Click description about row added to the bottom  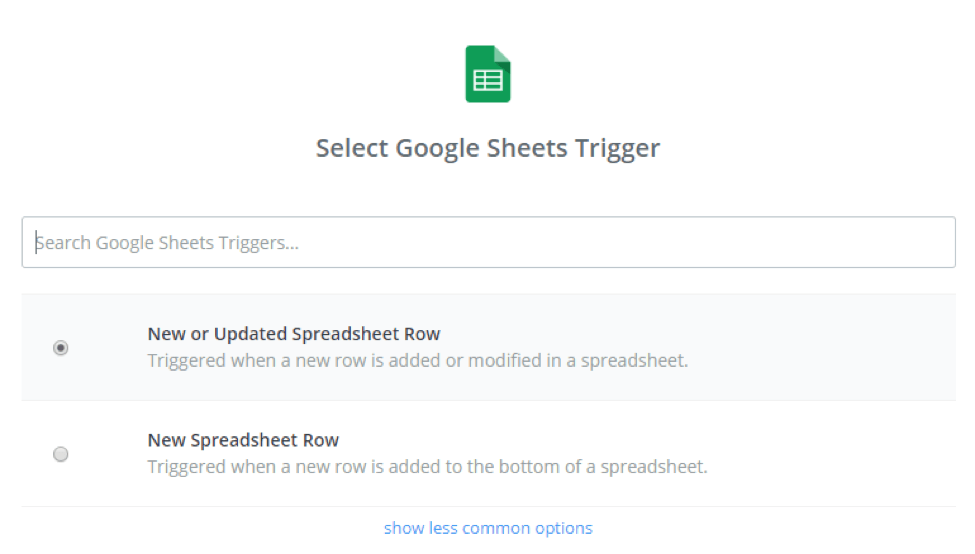(x=427, y=467)
